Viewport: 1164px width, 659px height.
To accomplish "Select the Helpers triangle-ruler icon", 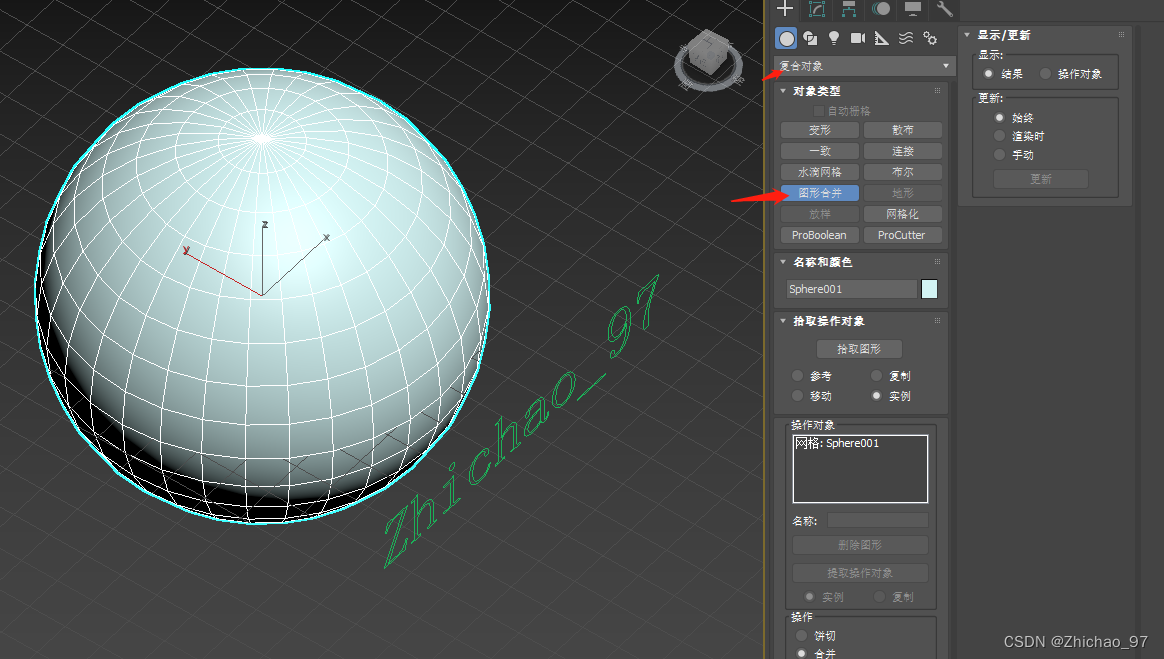I will click(881, 38).
